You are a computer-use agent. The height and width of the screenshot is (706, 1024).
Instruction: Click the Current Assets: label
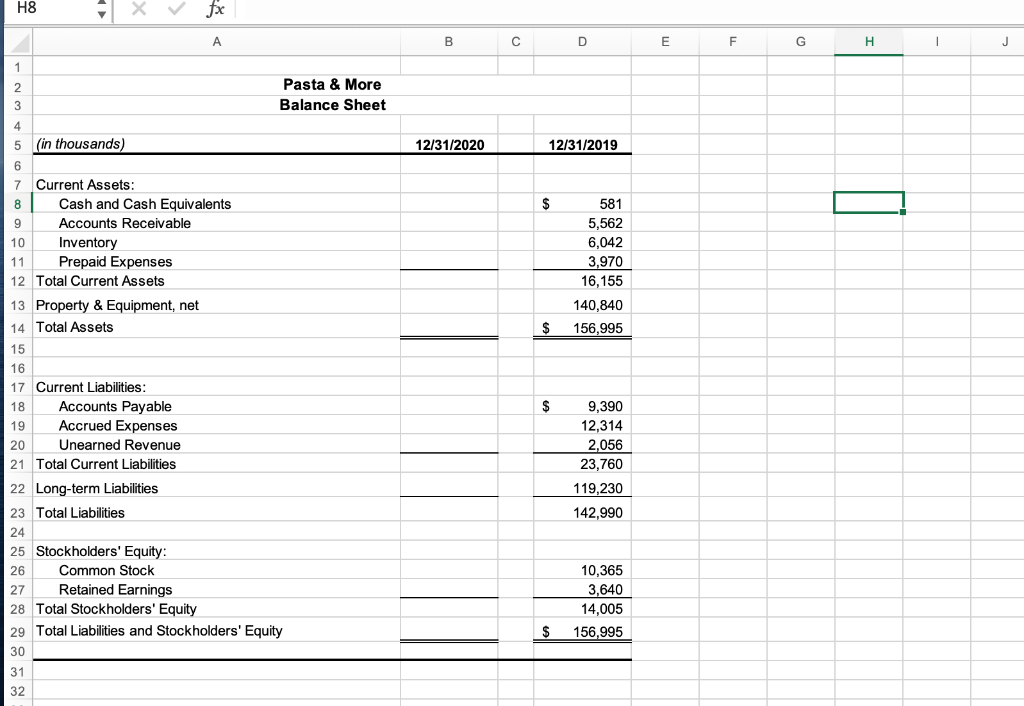pyautogui.click(x=85, y=185)
